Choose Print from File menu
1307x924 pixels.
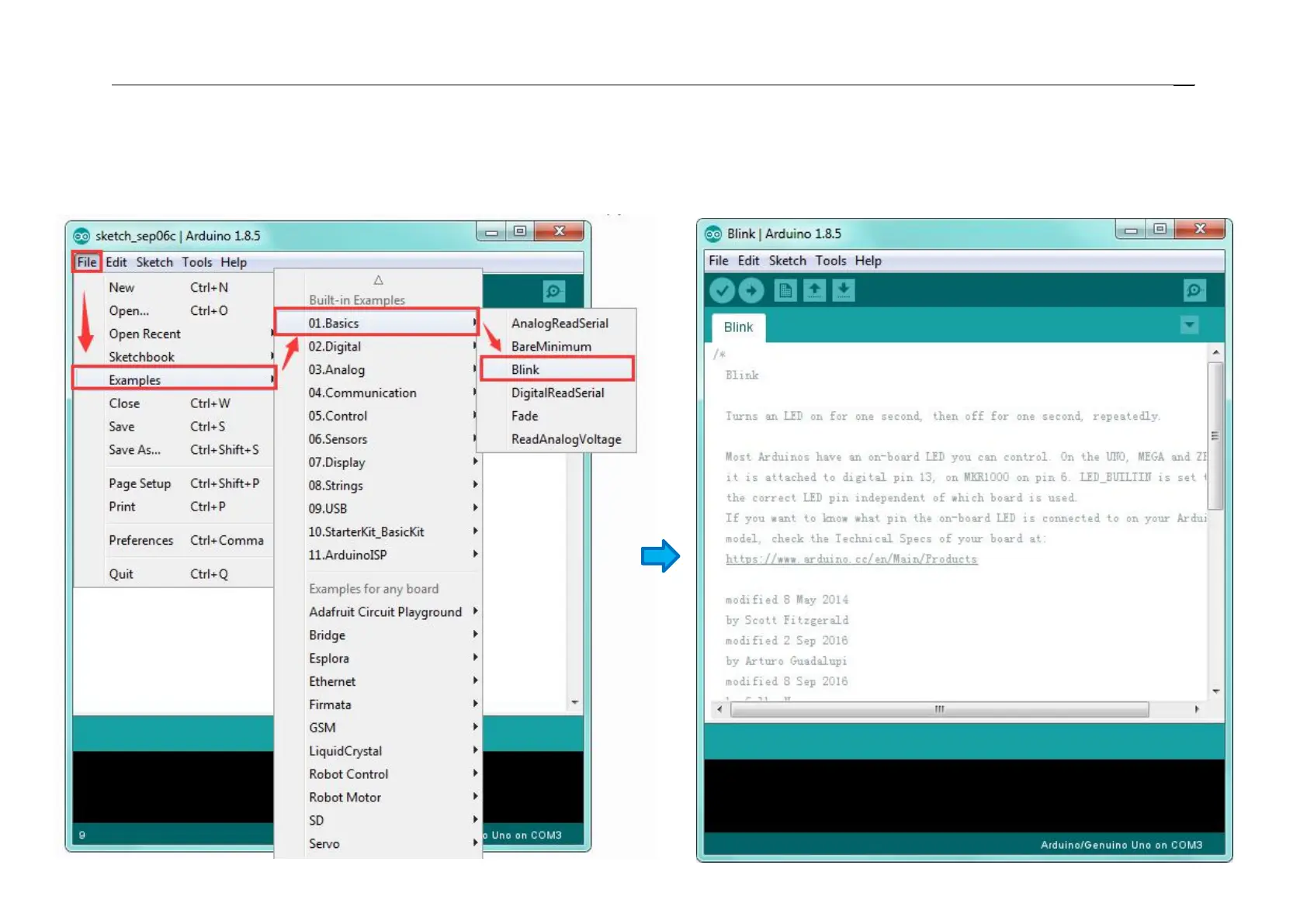coord(174,507)
